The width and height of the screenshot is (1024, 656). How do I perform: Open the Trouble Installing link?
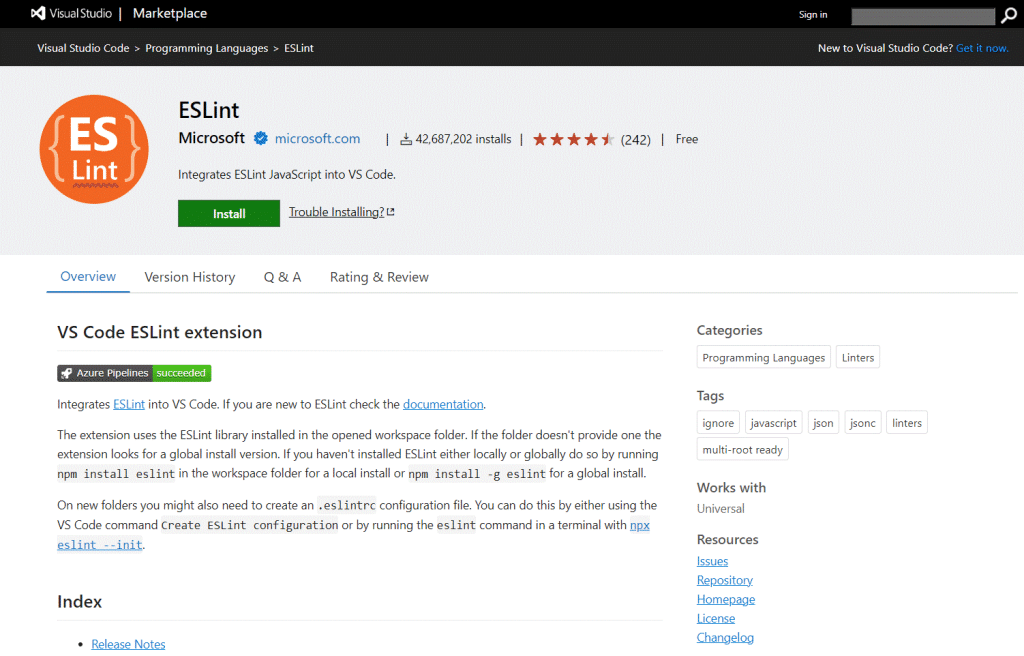[336, 212]
